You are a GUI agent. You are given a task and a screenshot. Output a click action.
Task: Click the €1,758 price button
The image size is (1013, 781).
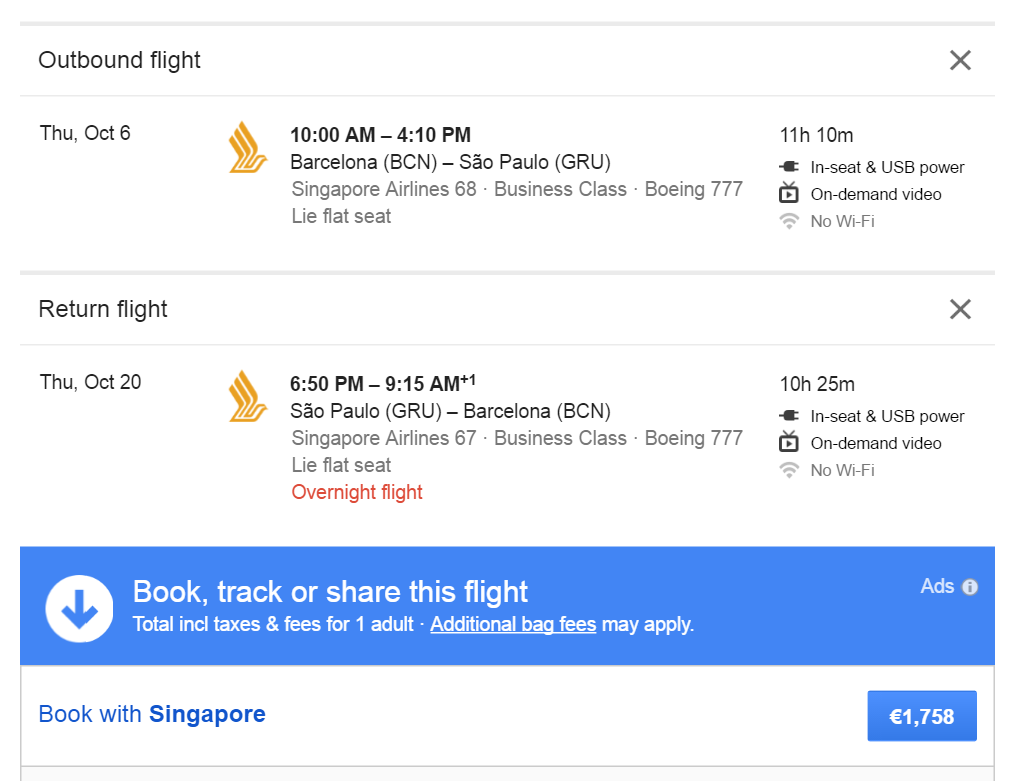pos(922,716)
